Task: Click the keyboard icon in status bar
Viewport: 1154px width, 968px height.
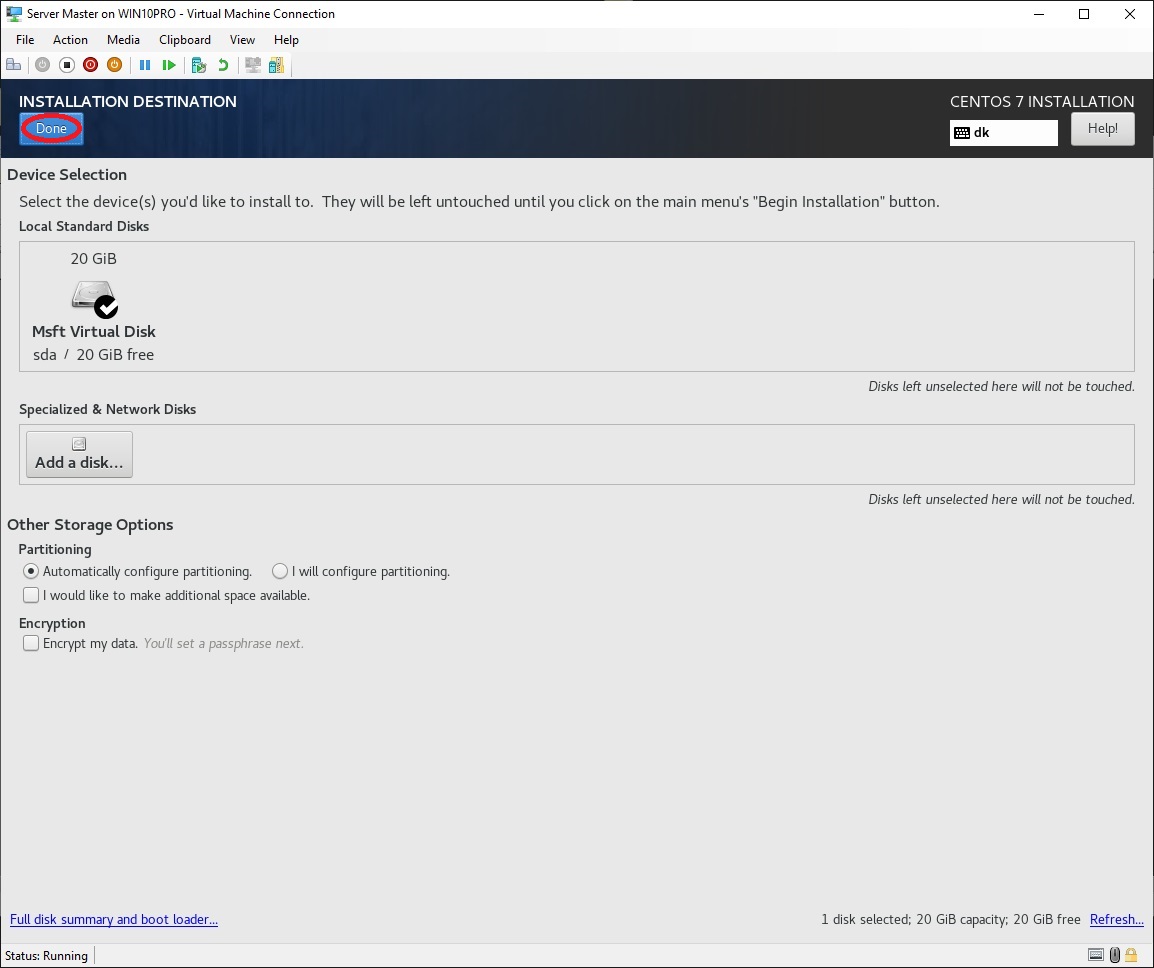Action: [1096, 955]
